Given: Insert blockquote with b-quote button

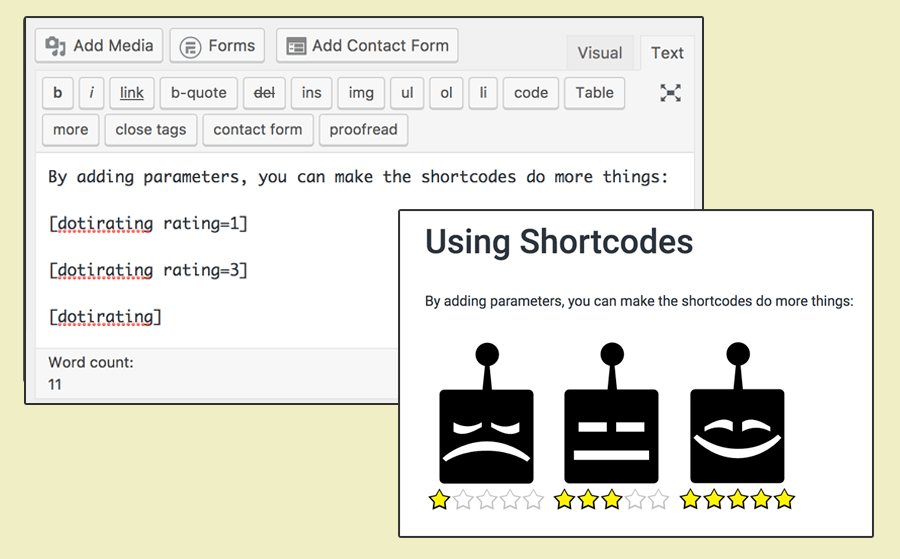Looking at the screenshot, I should pos(198,93).
